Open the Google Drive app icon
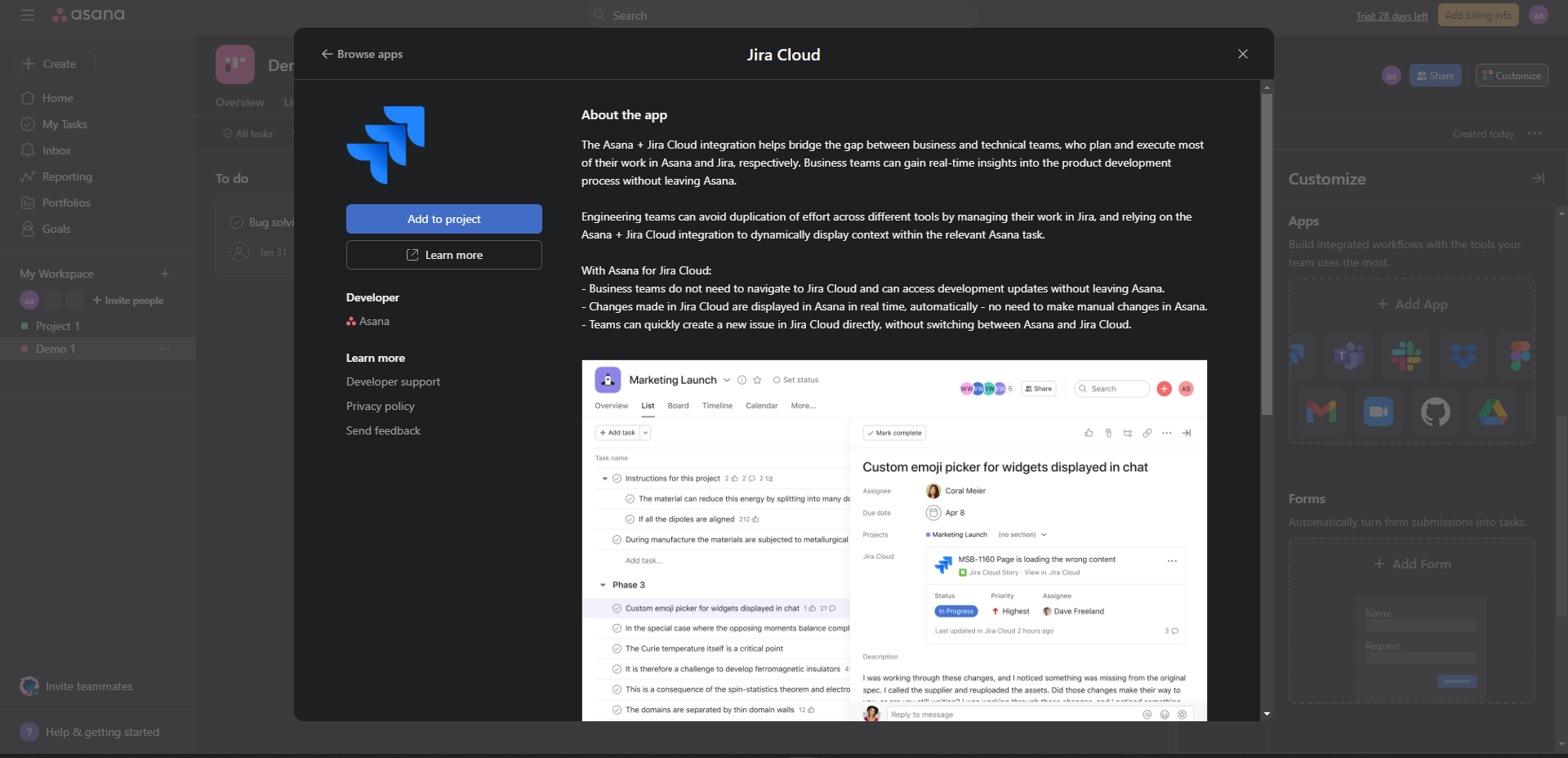 pos(1493,412)
